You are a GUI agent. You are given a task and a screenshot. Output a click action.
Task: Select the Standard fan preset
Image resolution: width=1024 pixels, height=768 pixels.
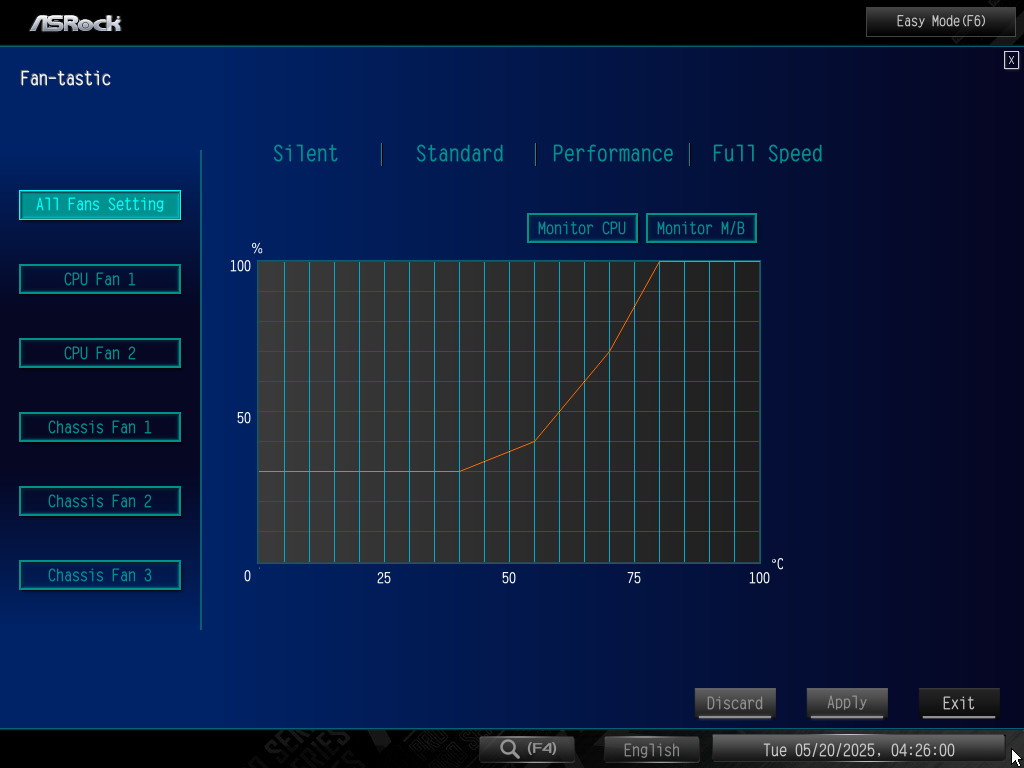[x=460, y=153]
